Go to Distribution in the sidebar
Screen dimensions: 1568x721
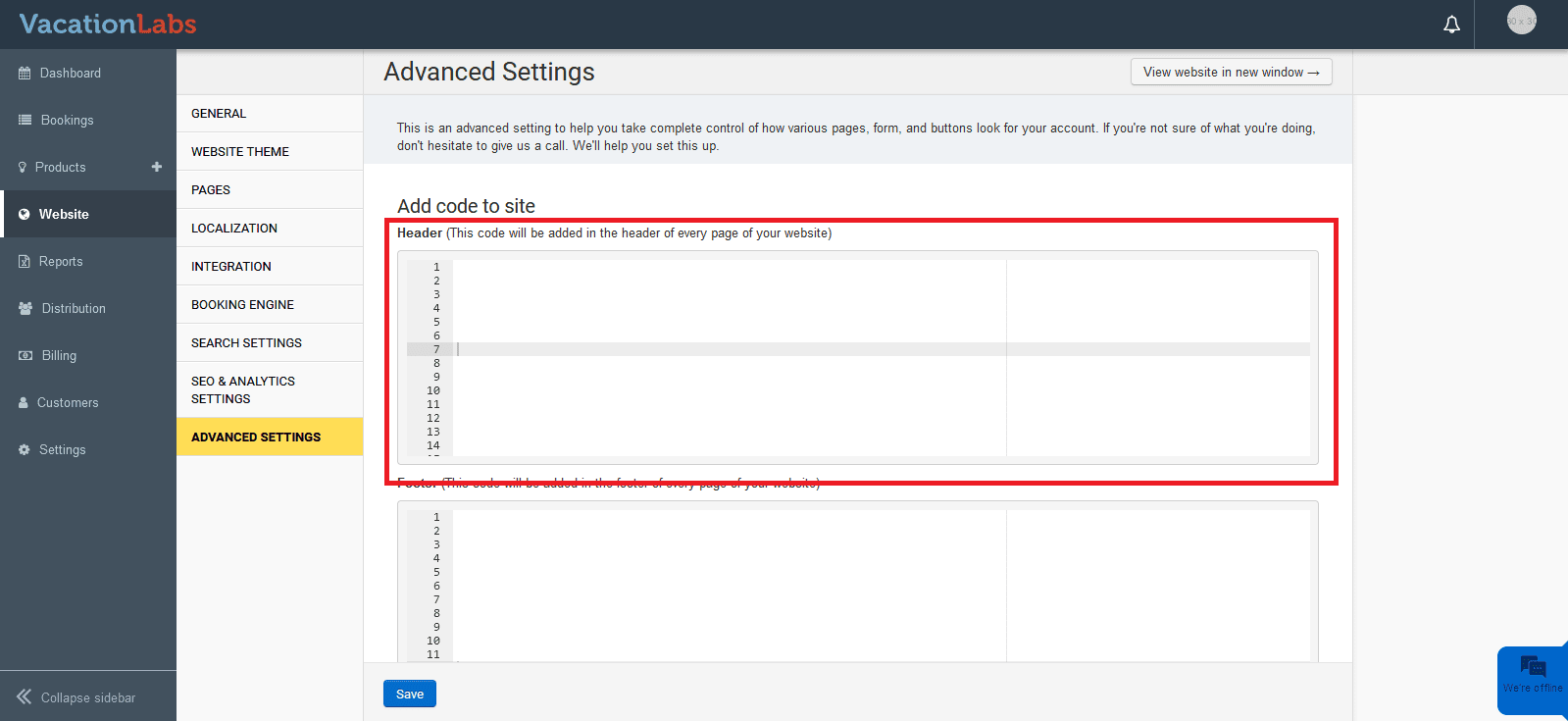[74, 308]
